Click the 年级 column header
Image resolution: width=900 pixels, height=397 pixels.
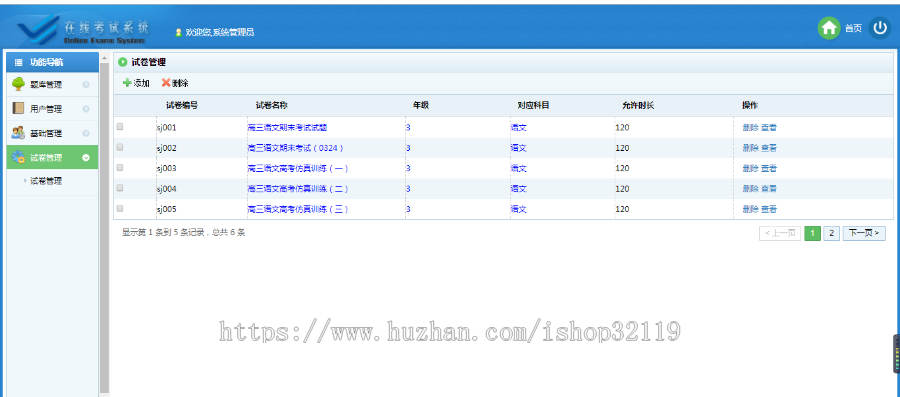[x=421, y=106]
